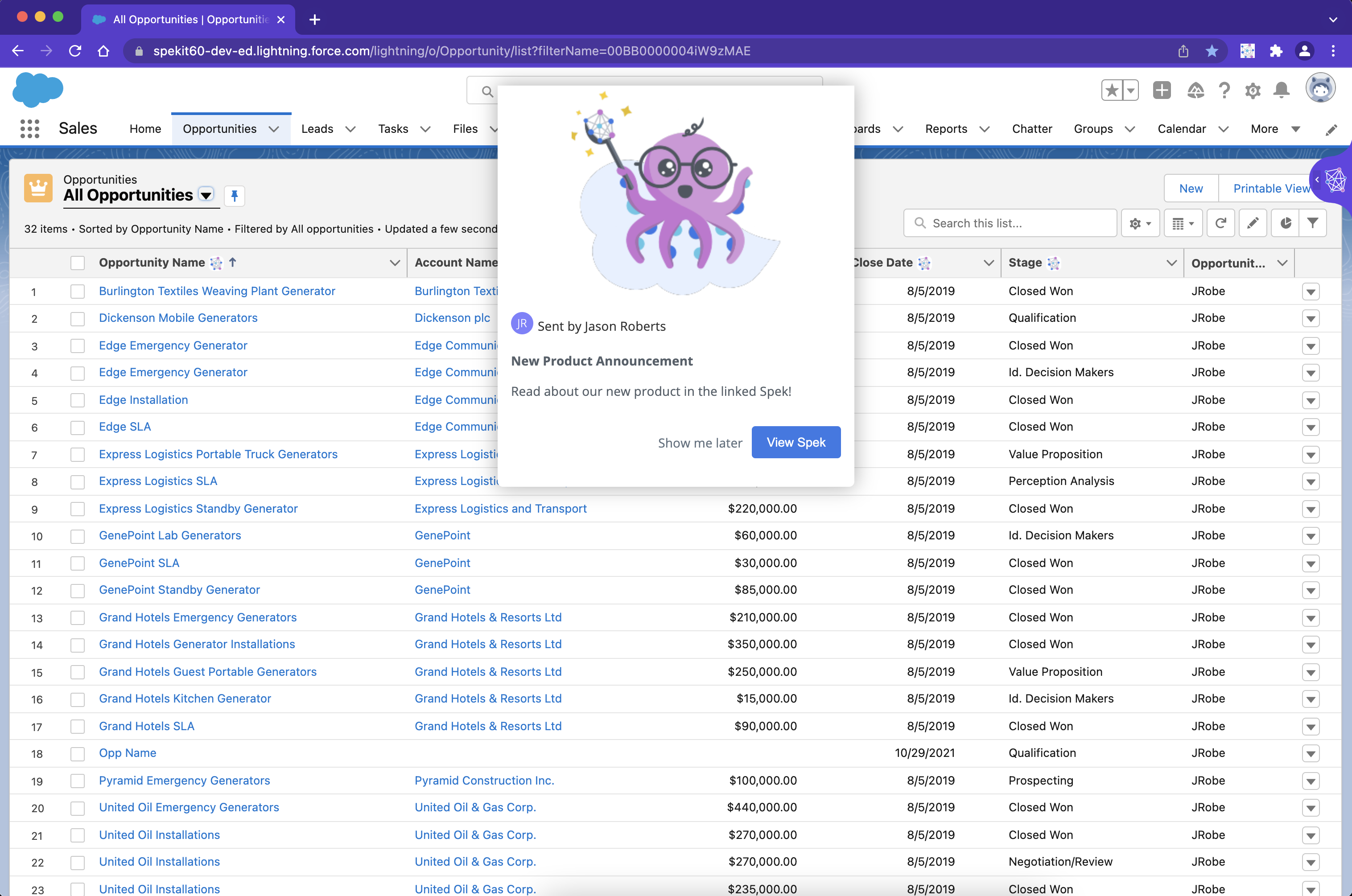The height and width of the screenshot is (896, 1352).
Task: Select the Edge Installation row checkbox
Action: tap(78, 400)
